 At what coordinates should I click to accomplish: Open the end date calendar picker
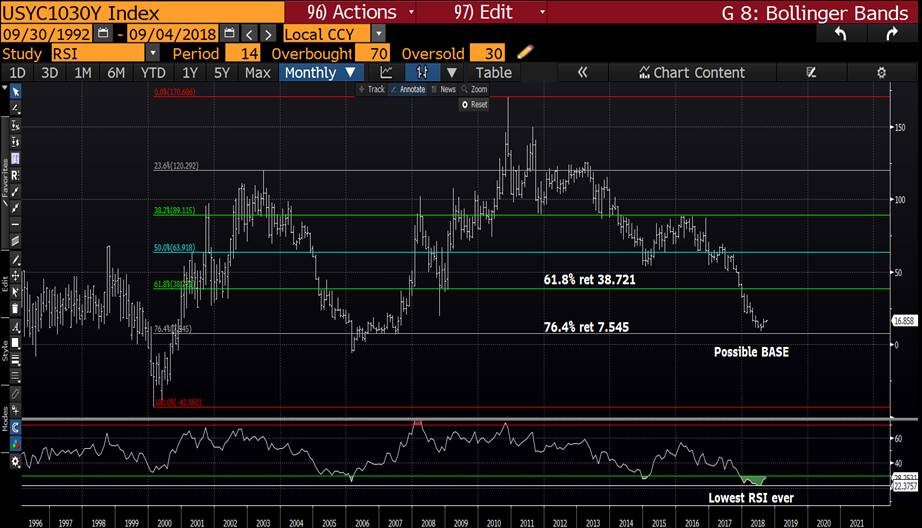(229, 34)
